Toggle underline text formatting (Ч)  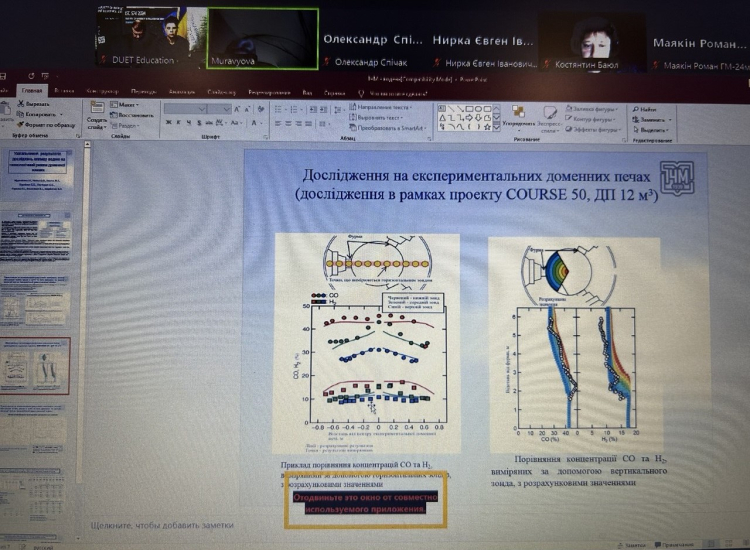[187, 122]
